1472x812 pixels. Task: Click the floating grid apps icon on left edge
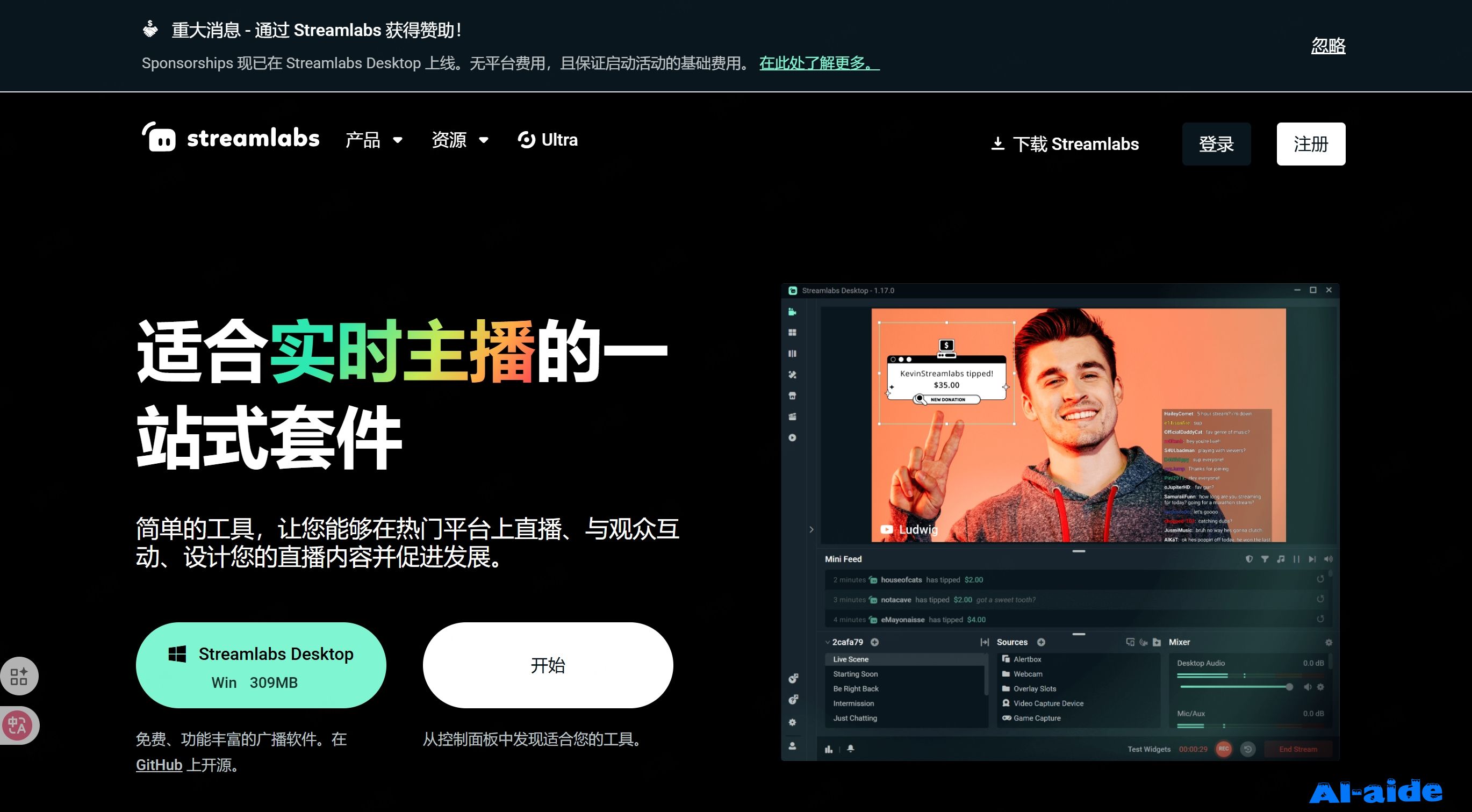coord(19,676)
